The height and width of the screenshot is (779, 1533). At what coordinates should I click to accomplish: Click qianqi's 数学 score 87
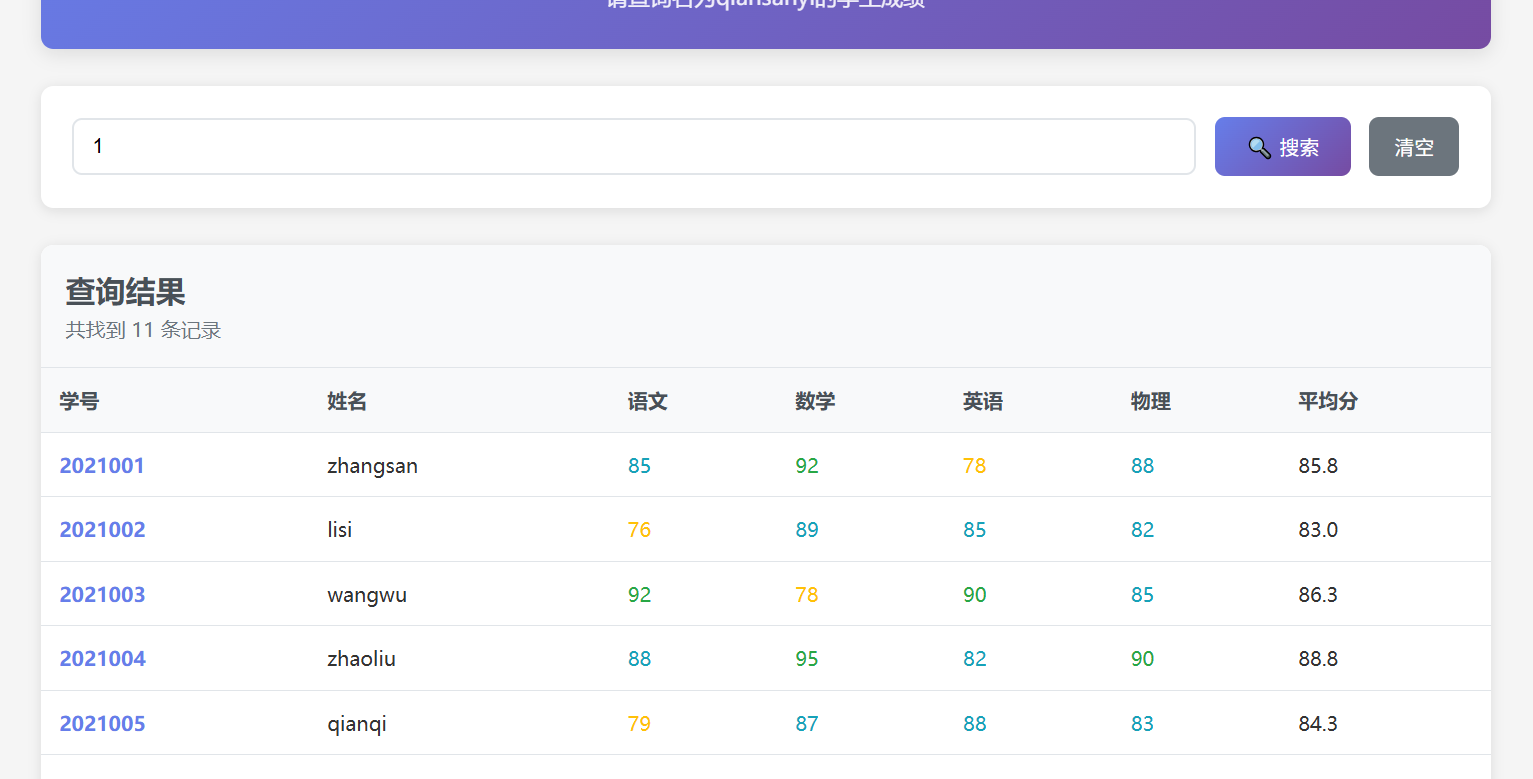807,723
